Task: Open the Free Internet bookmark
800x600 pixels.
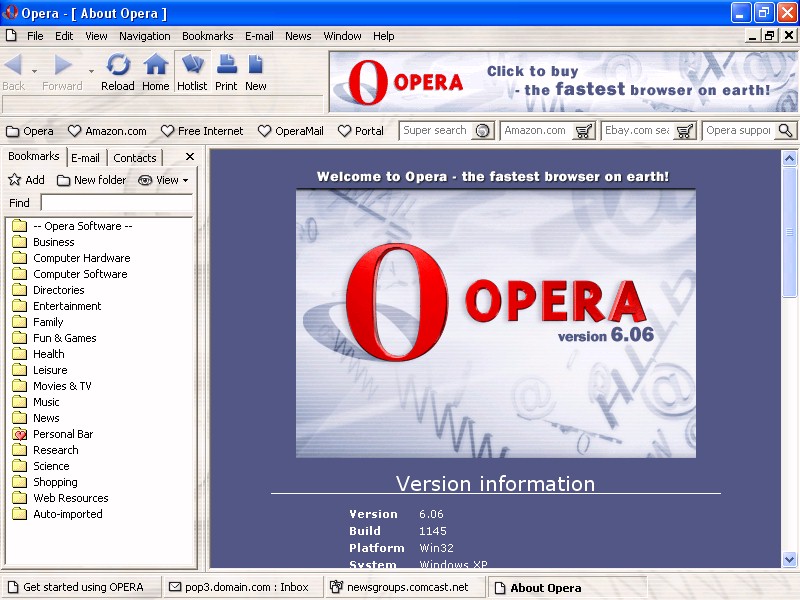Action: [x=202, y=131]
